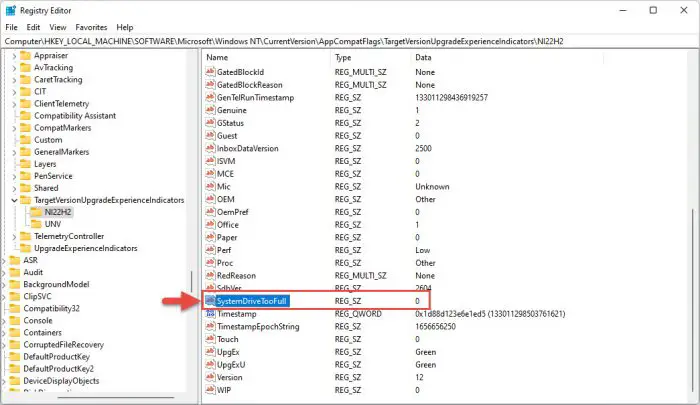The height and width of the screenshot is (405, 700).
Task: Expand the GeneralMarkers key
Action: pyautogui.click(x=14, y=152)
